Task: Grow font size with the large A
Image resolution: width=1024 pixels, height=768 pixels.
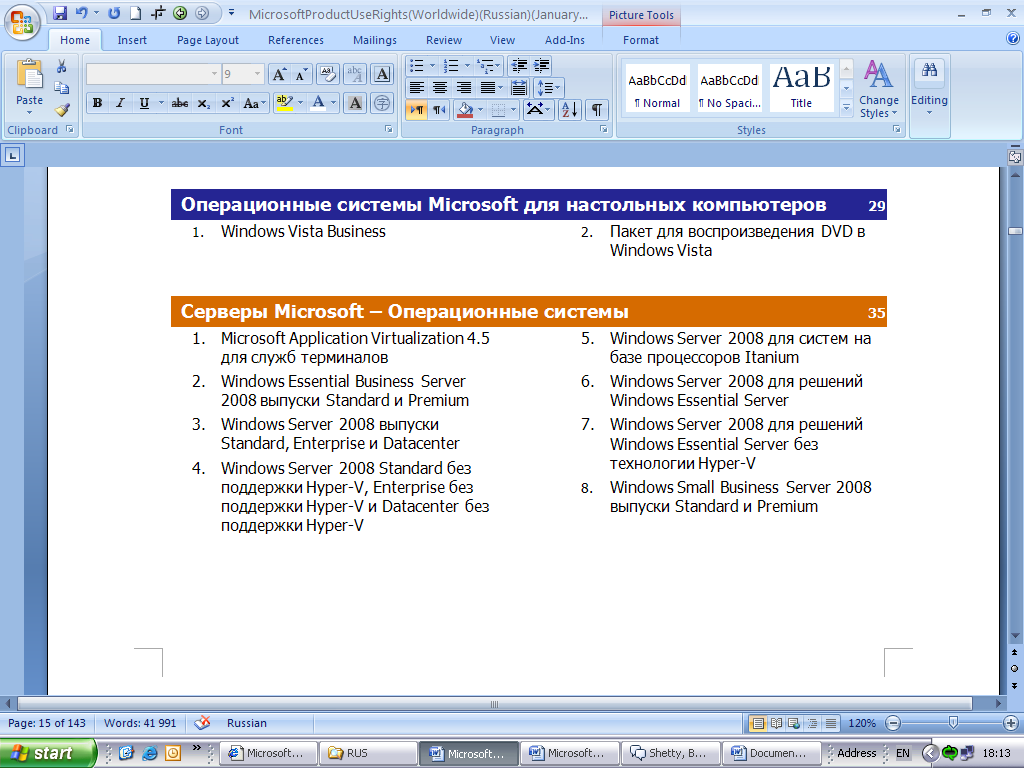Action: 279,74
